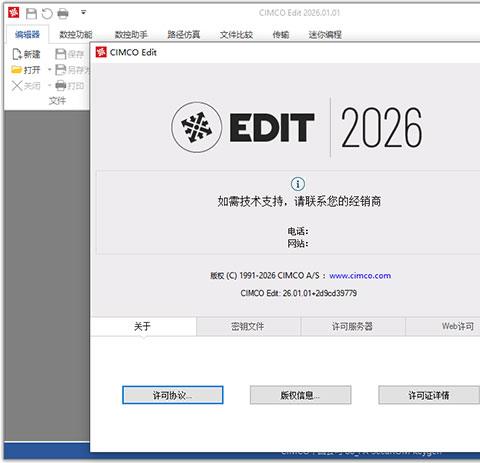
Task: Click the 打印 print icon in ribbon
Action: 60,86
